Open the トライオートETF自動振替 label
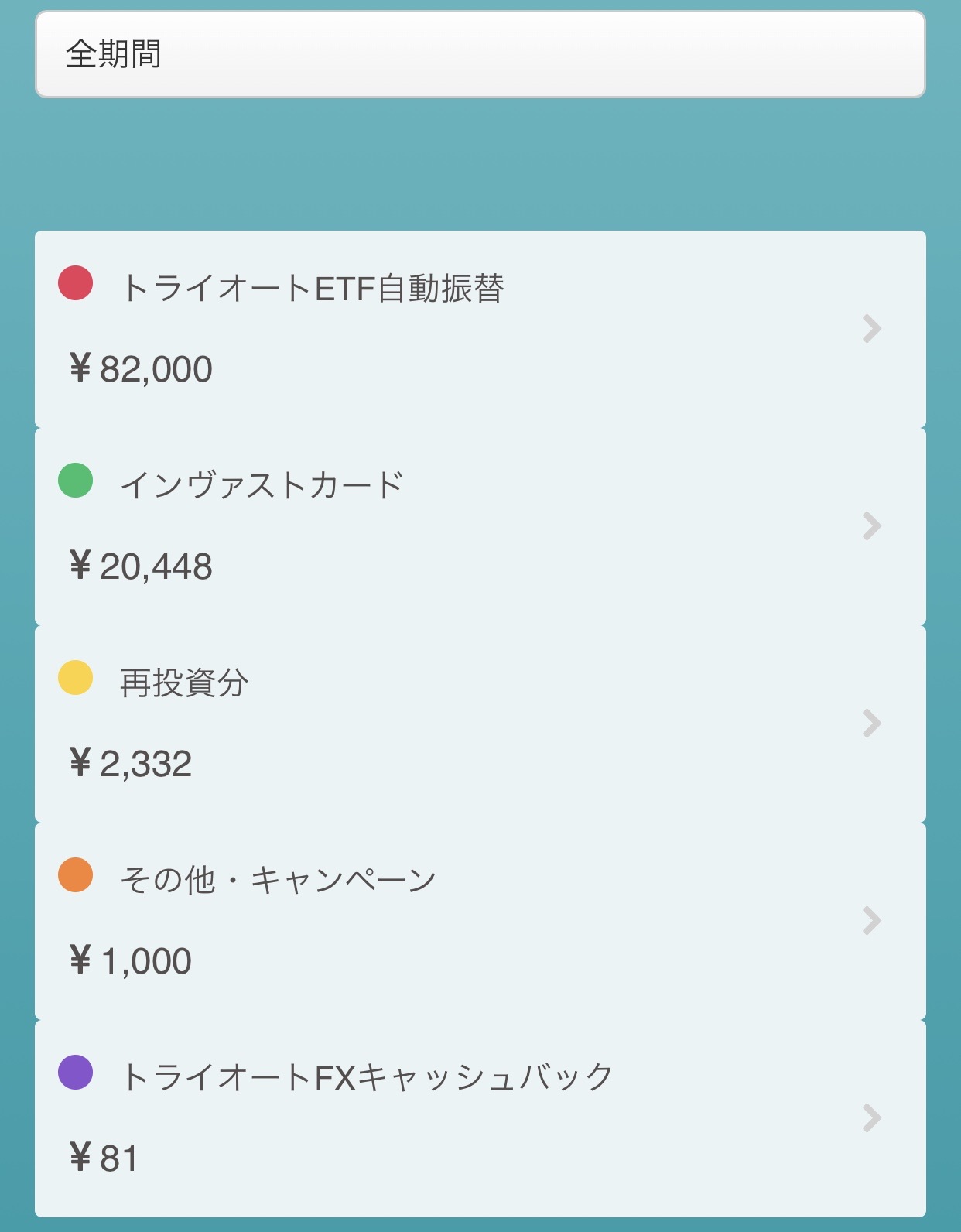The height and width of the screenshot is (1232, 961). pos(313,289)
